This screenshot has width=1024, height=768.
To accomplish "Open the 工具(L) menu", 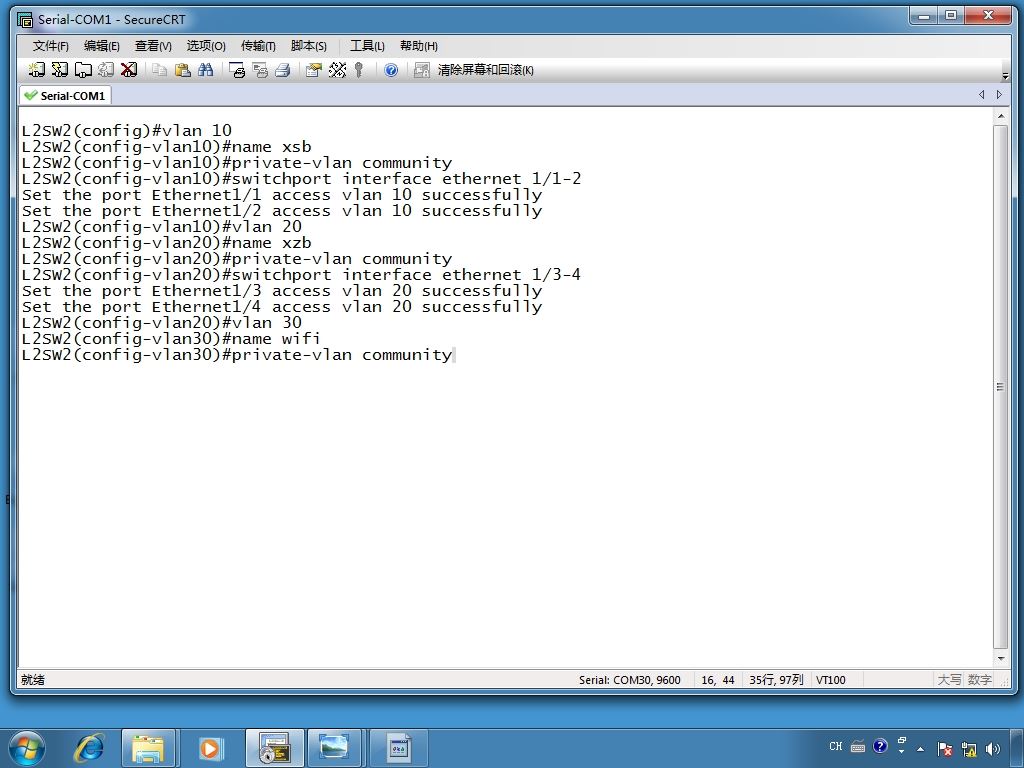I will pyautogui.click(x=367, y=46).
